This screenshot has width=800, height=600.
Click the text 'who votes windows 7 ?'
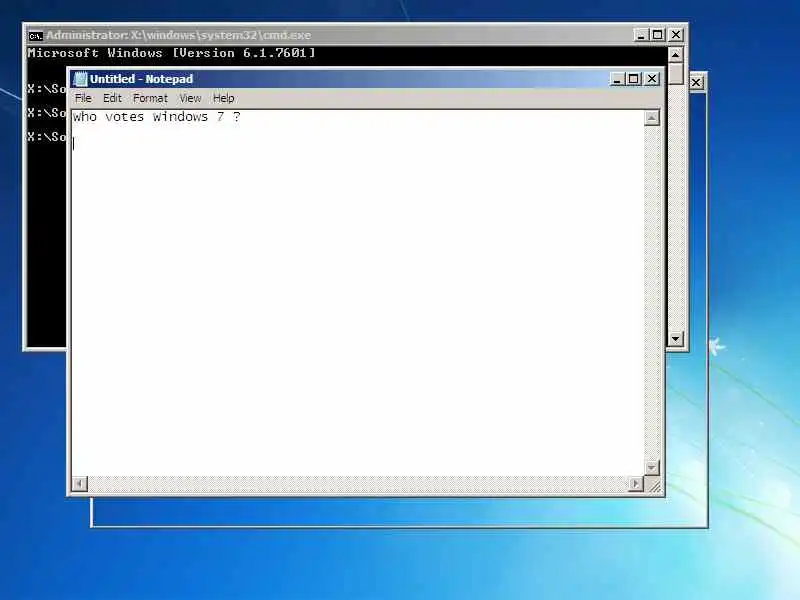[x=156, y=117]
